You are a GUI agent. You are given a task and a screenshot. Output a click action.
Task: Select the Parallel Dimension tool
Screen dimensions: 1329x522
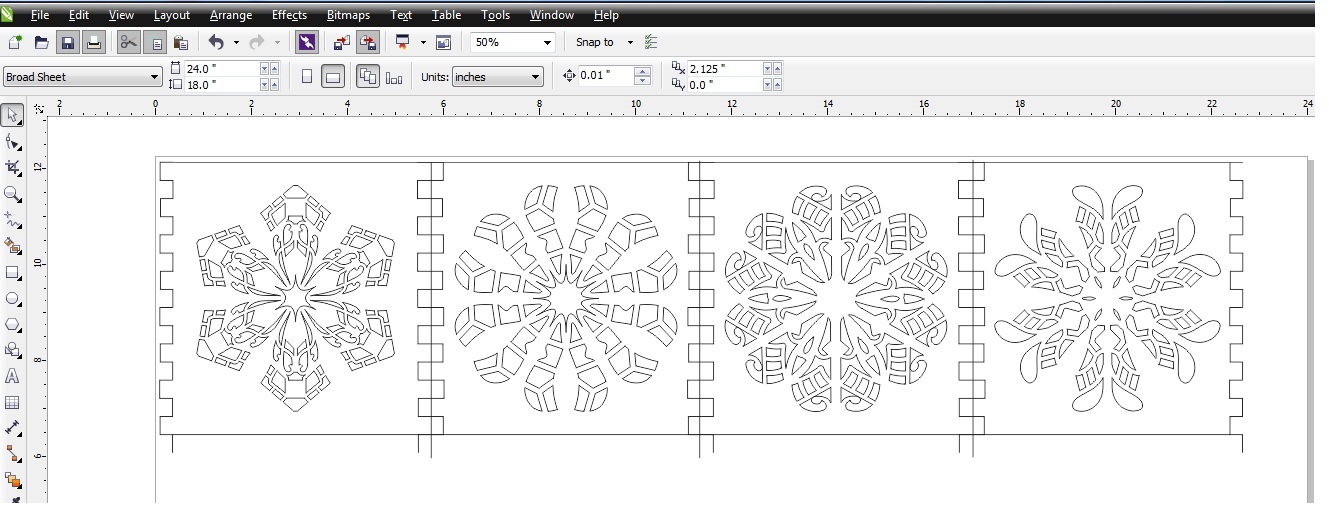[x=12, y=428]
